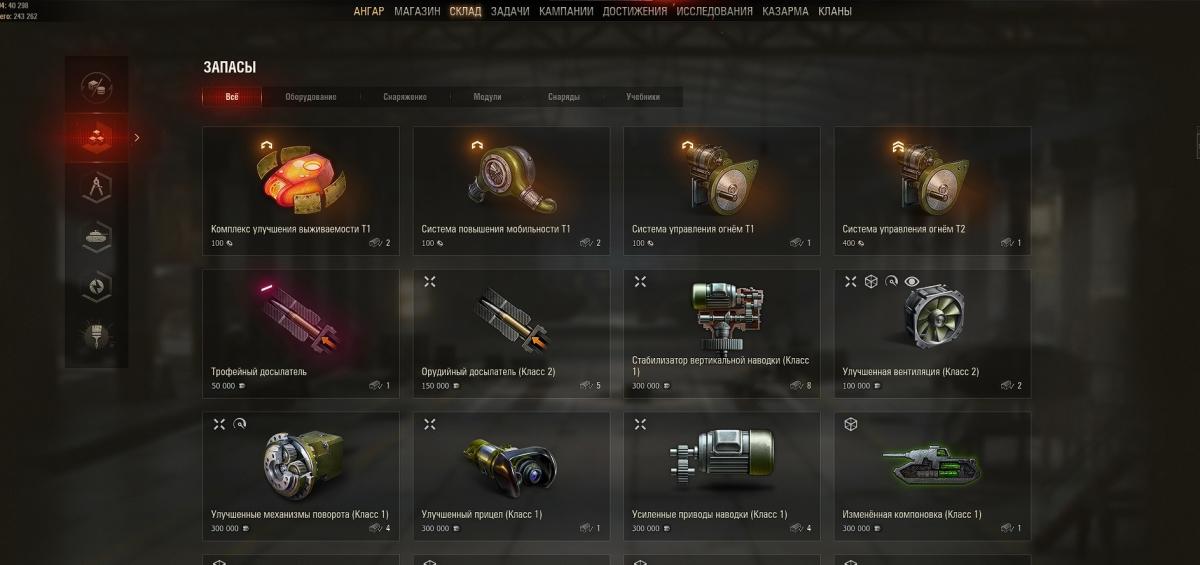Open the Система управления огнём Т2 card
The width and height of the screenshot is (1200, 565).
coord(933,190)
